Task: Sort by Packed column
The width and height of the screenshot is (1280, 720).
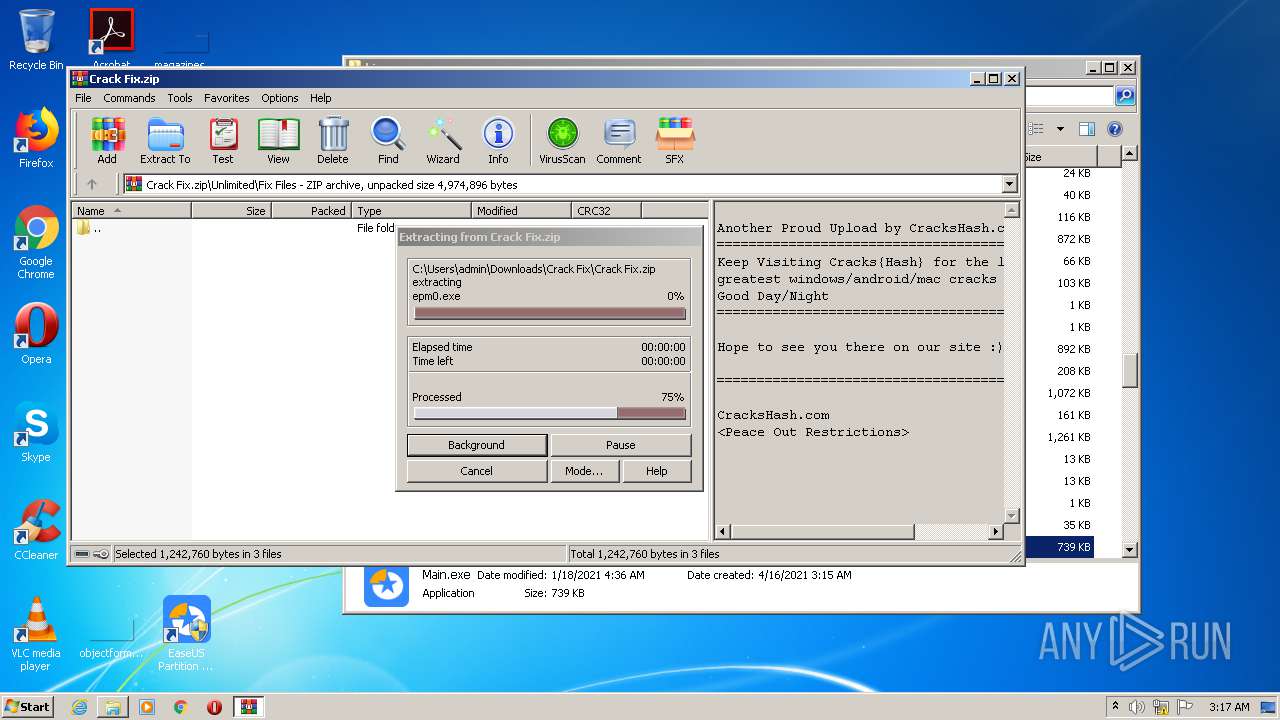Action: (x=311, y=210)
